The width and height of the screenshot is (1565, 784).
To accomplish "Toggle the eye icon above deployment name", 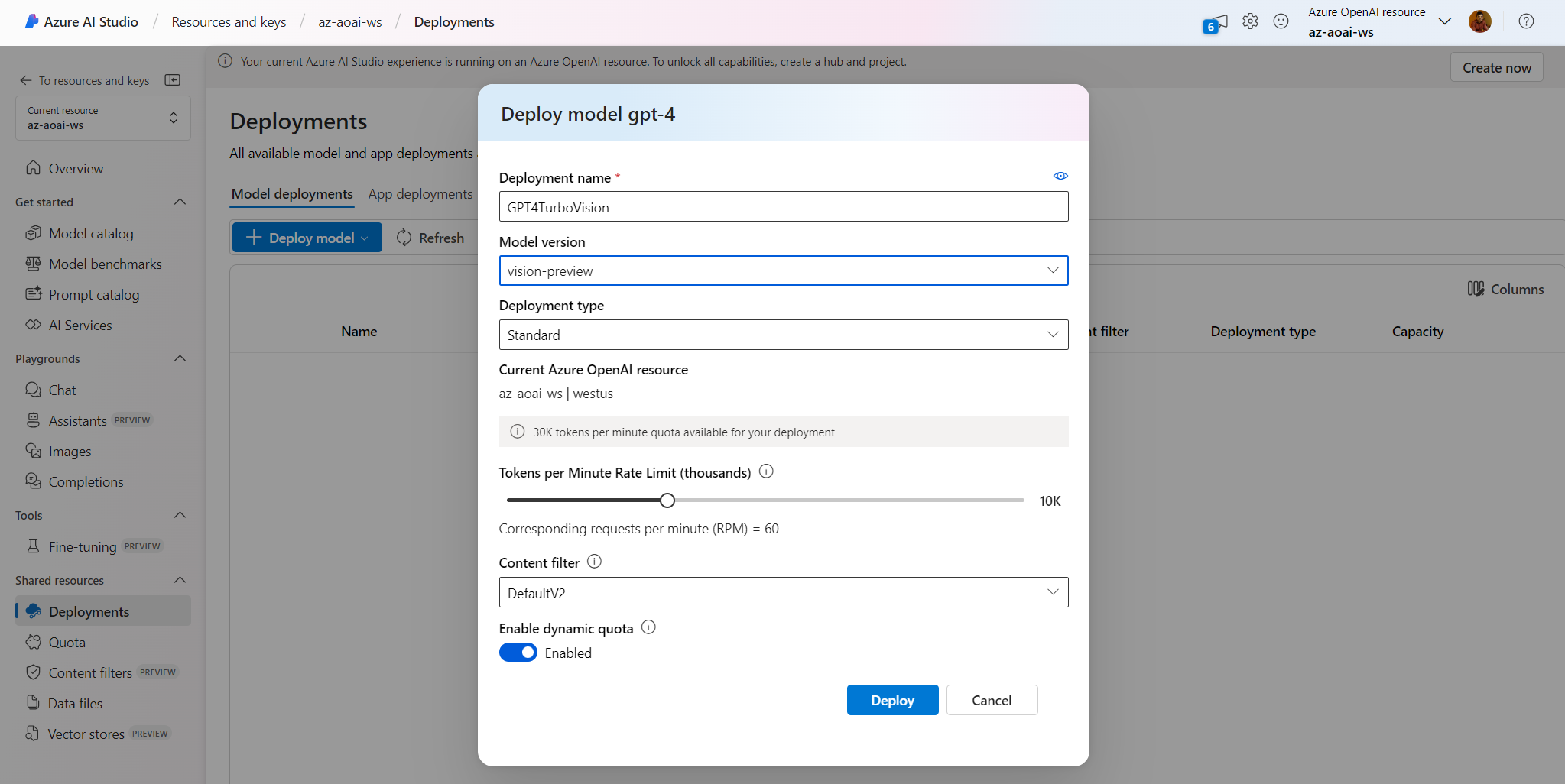I will click(x=1060, y=176).
